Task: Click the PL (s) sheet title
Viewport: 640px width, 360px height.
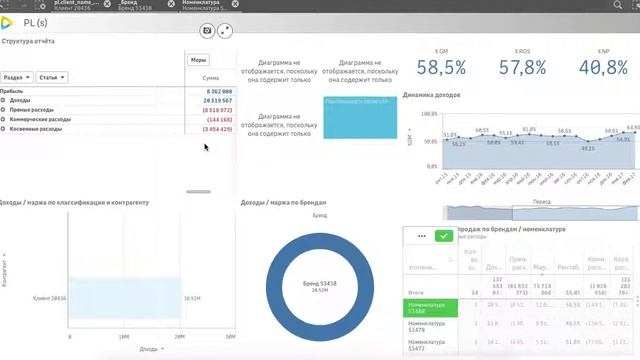Action: [x=36, y=23]
